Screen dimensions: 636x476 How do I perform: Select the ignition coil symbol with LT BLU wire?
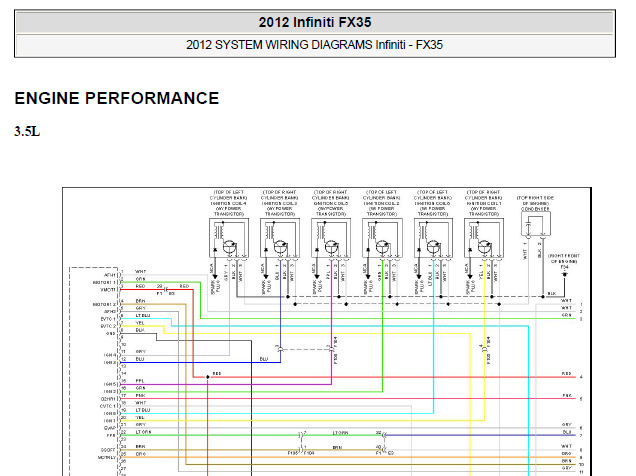(434, 238)
